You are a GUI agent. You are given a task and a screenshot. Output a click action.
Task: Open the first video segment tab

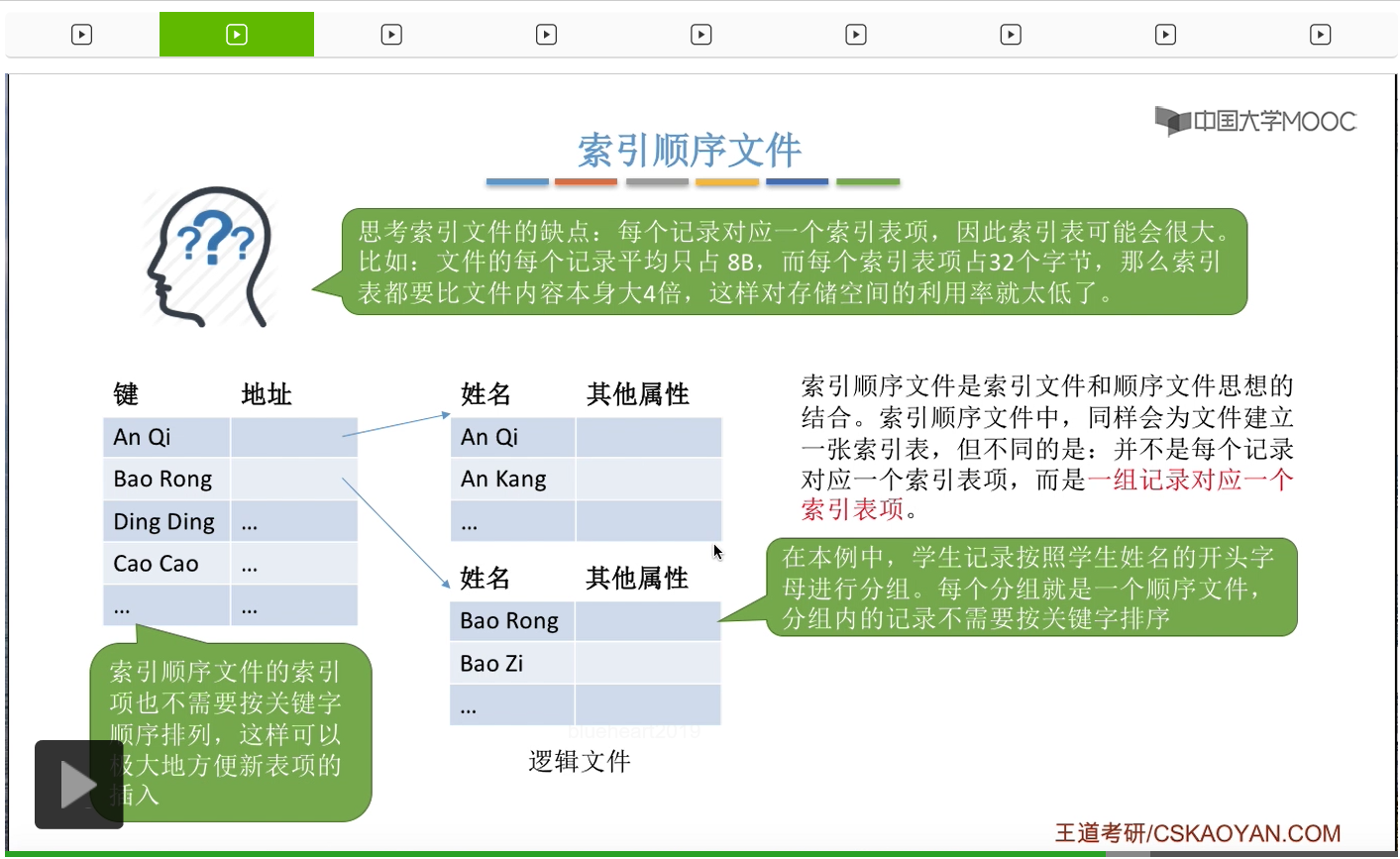point(82,35)
